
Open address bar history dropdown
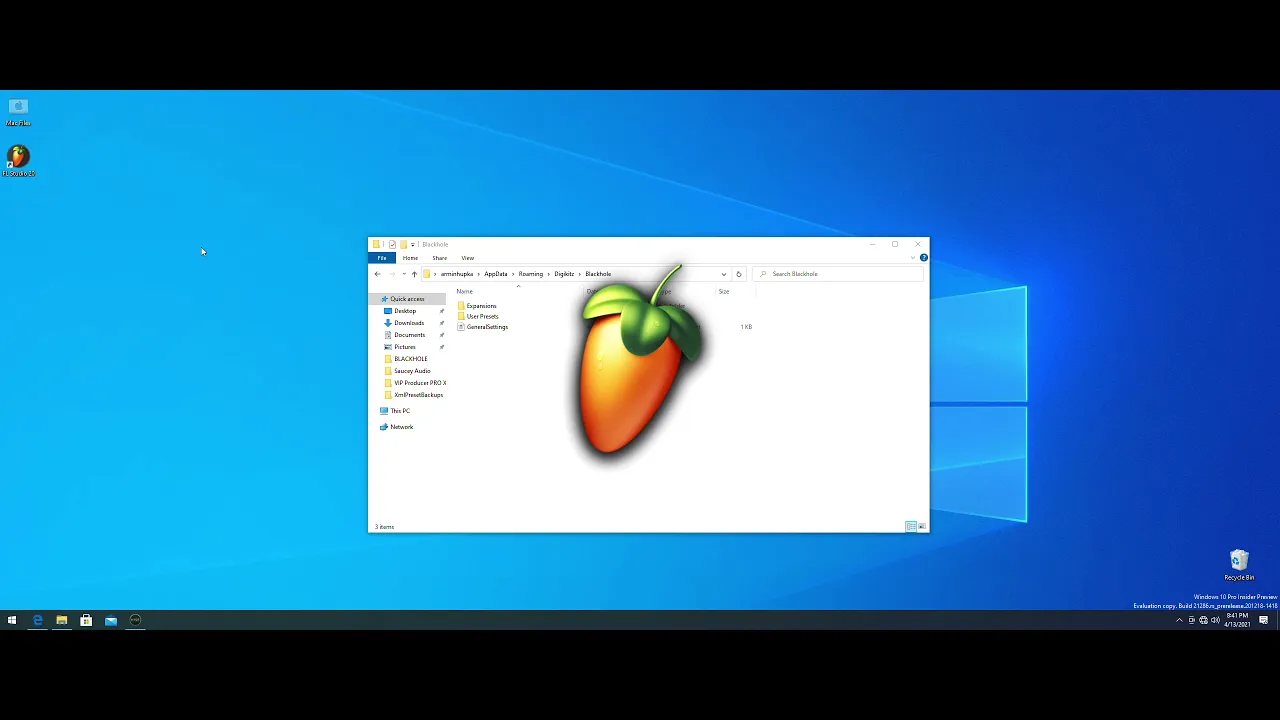724,274
